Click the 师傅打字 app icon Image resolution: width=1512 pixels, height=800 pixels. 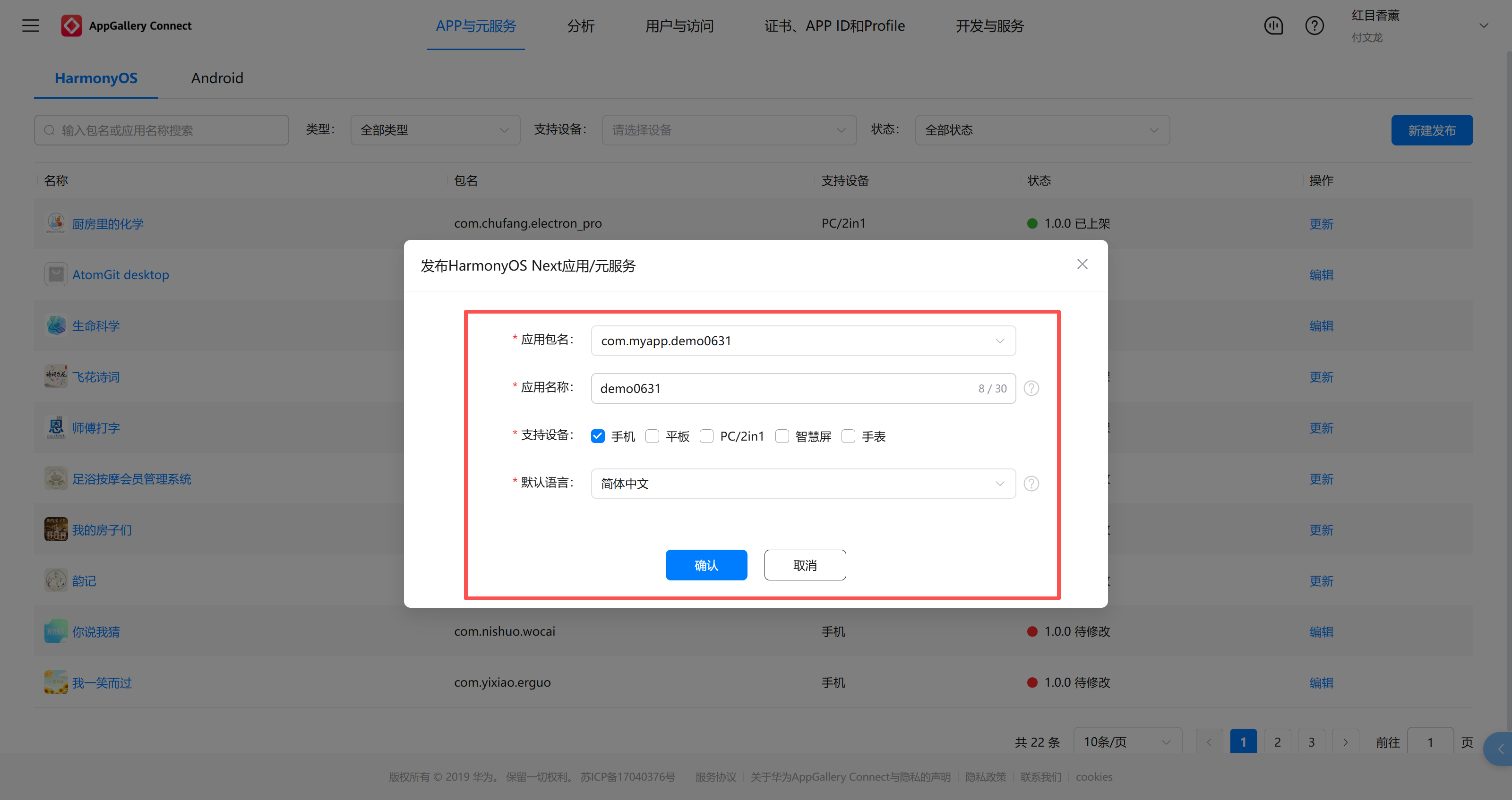[56, 427]
